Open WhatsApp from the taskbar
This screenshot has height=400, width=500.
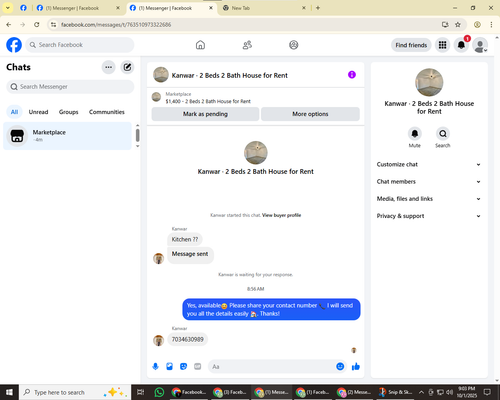159,392
